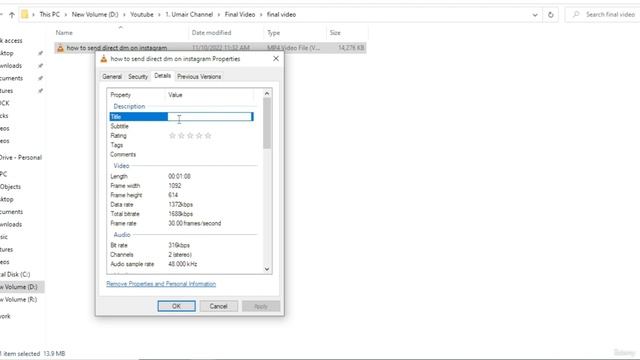The height and width of the screenshot is (360, 640).
Task: Click the Length value 00:01:08
Action: tap(179, 176)
